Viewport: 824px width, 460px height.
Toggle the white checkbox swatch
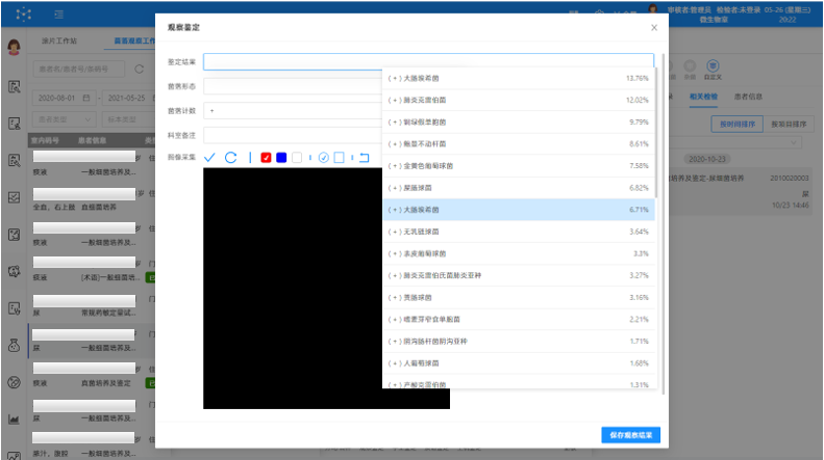point(297,158)
